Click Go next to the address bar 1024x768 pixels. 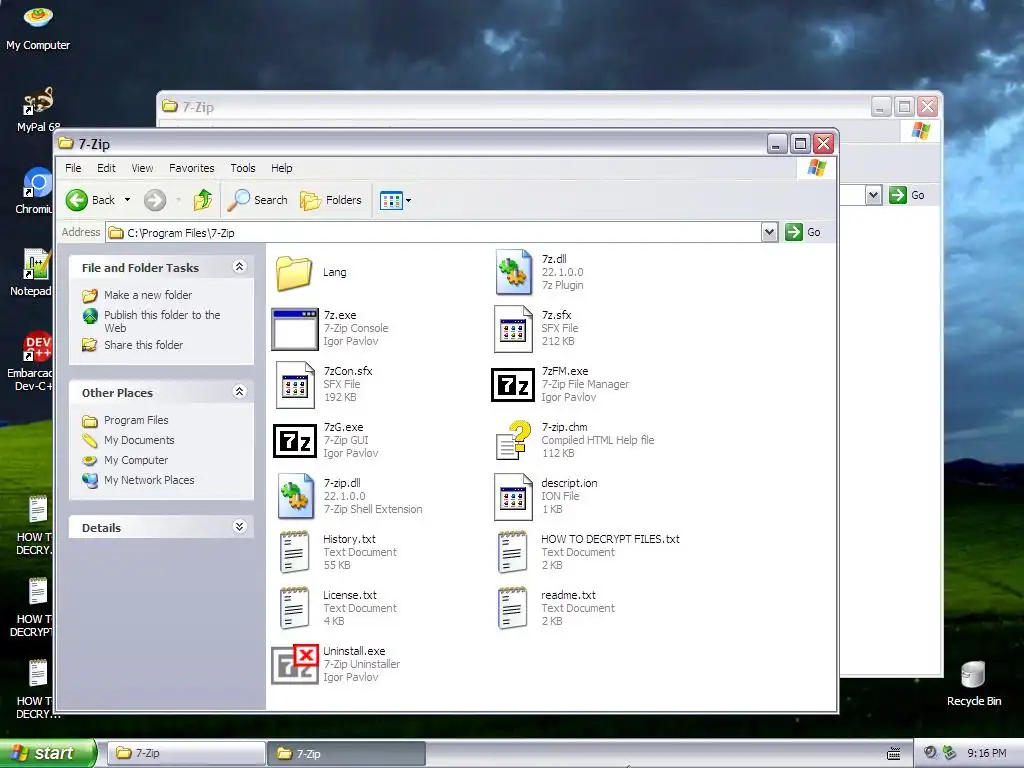click(803, 232)
